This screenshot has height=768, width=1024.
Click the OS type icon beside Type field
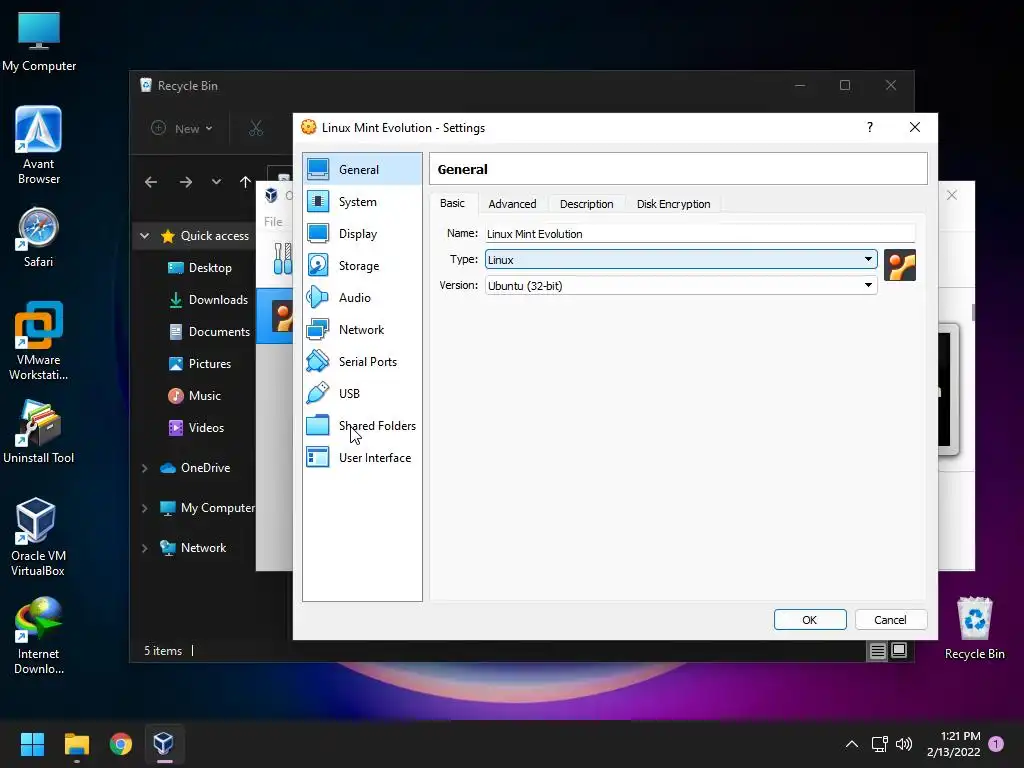coord(900,265)
